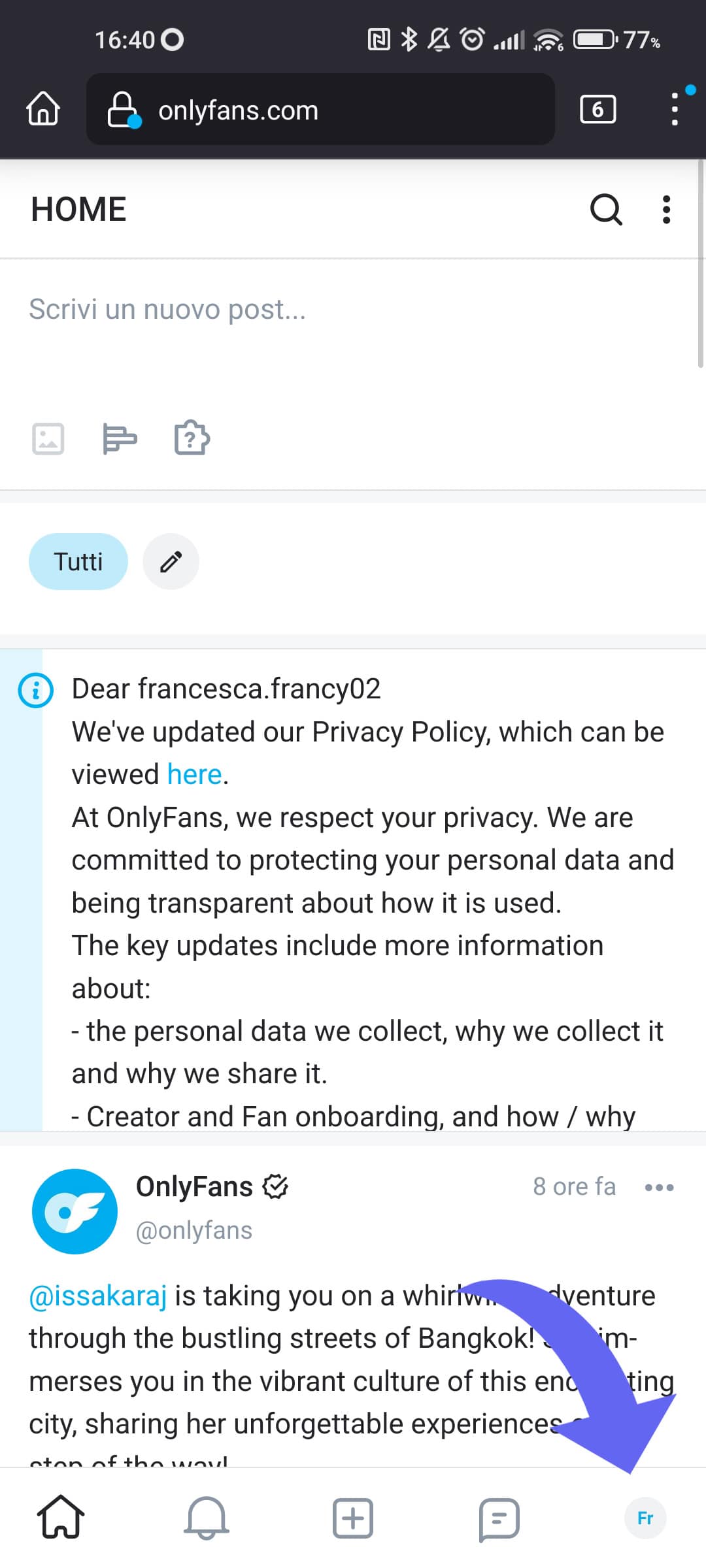
Task: Open the browser three-dot menu
Action: pyautogui.click(x=675, y=109)
